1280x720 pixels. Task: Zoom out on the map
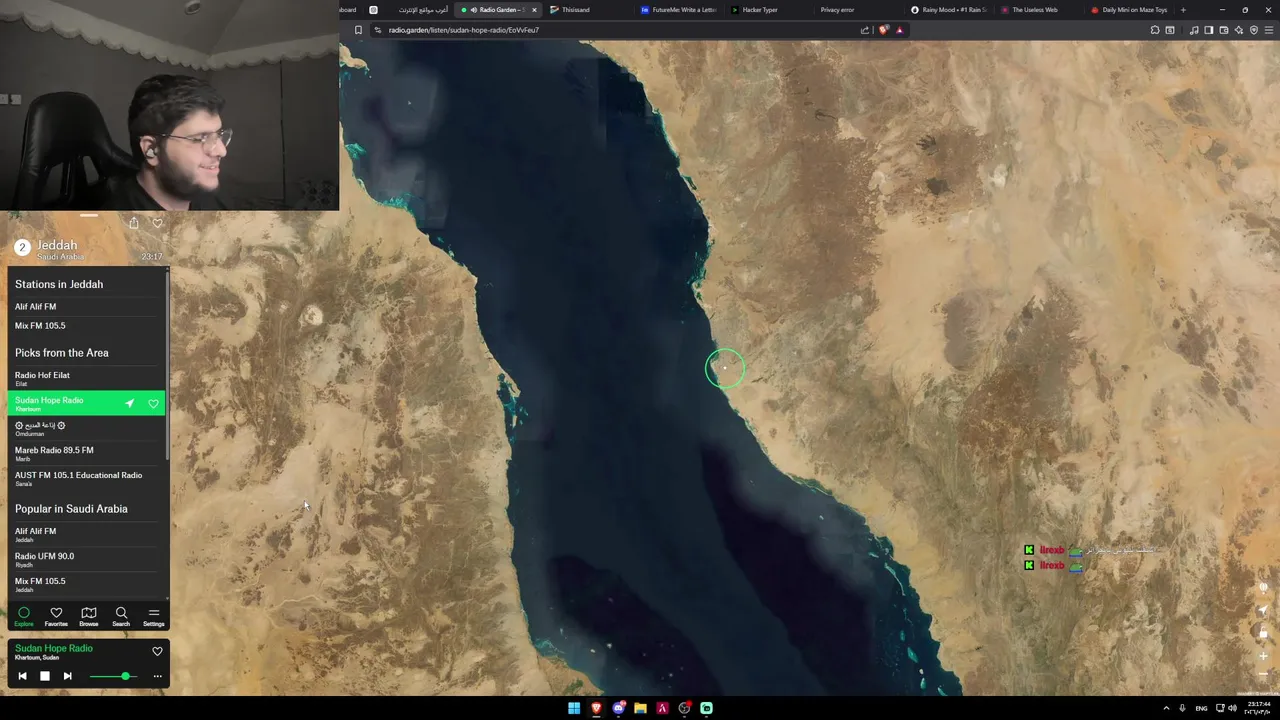[x=1263, y=674]
